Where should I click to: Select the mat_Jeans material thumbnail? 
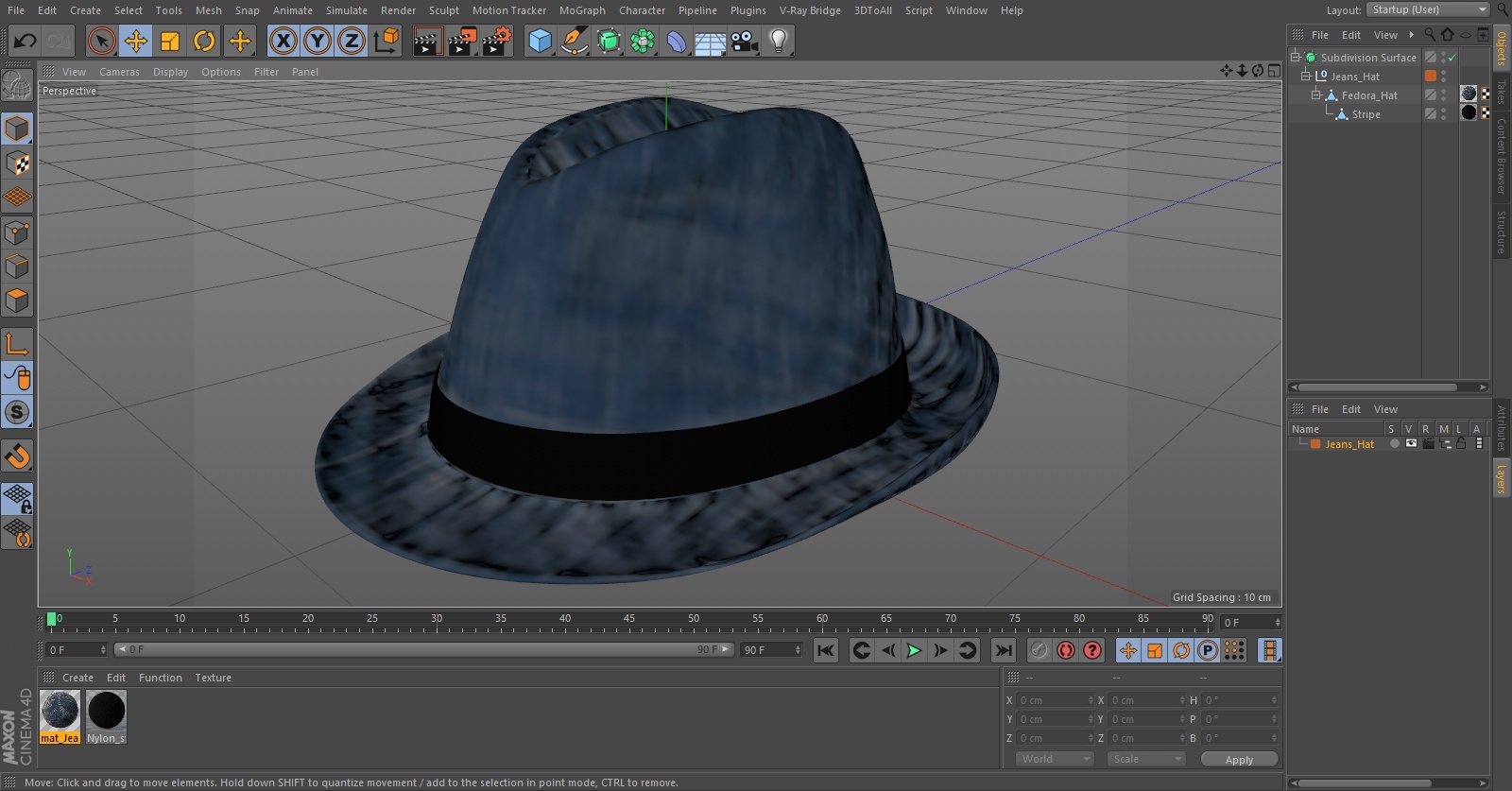[60, 712]
